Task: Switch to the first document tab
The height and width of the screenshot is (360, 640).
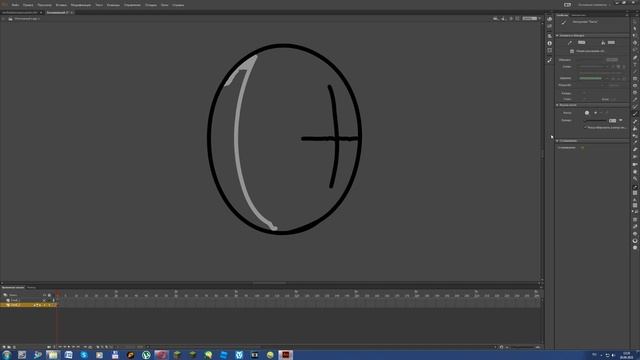Action: coord(20,13)
